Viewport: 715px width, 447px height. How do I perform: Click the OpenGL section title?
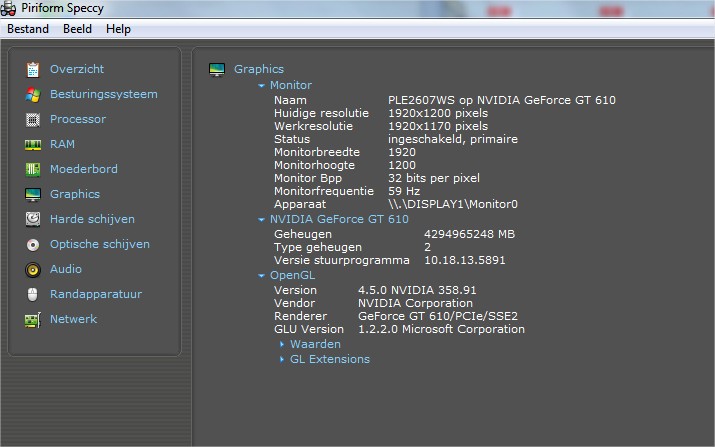point(292,275)
